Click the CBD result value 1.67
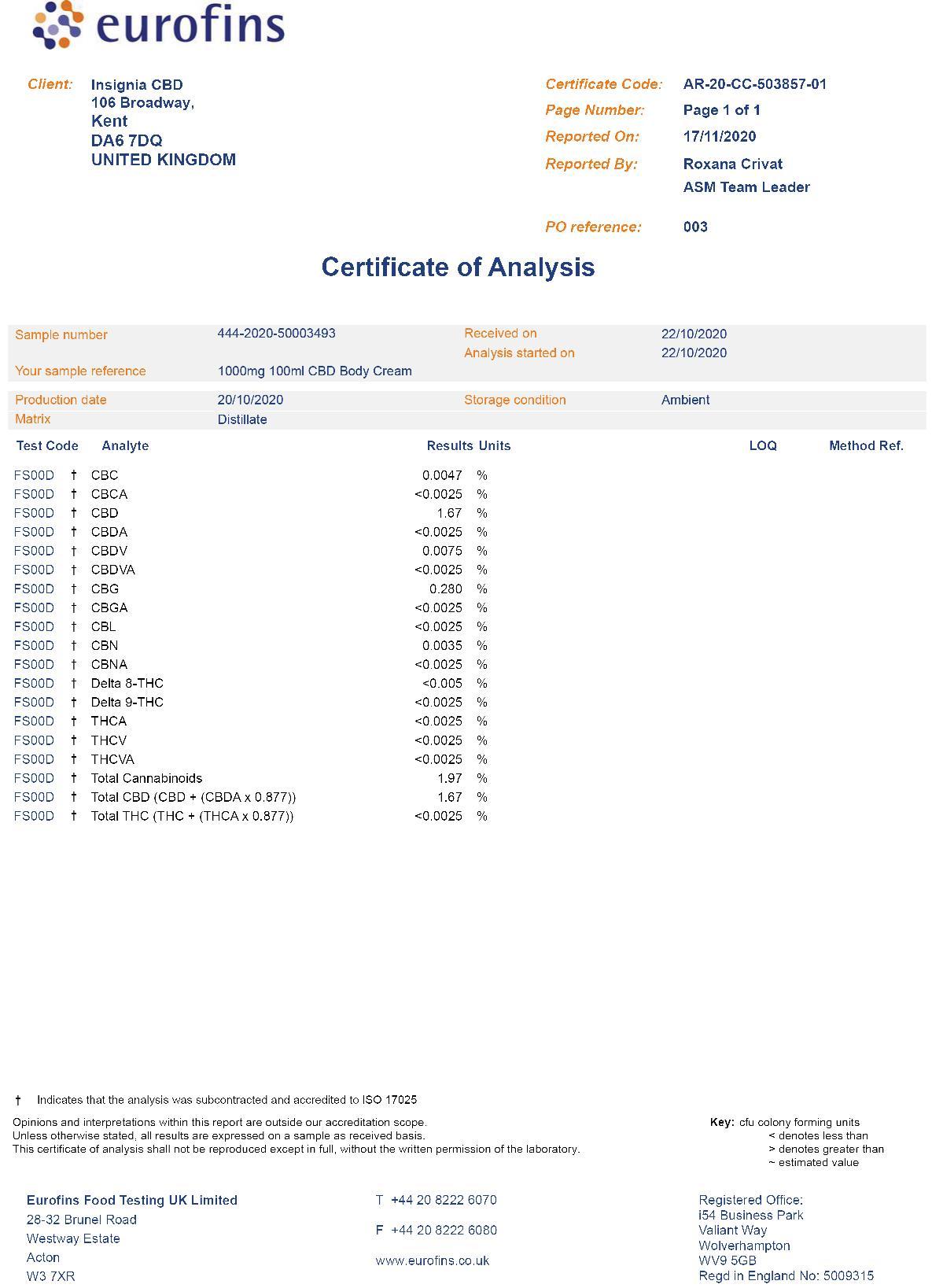This screenshot has width=932, height=1288. click(x=449, y=513)
